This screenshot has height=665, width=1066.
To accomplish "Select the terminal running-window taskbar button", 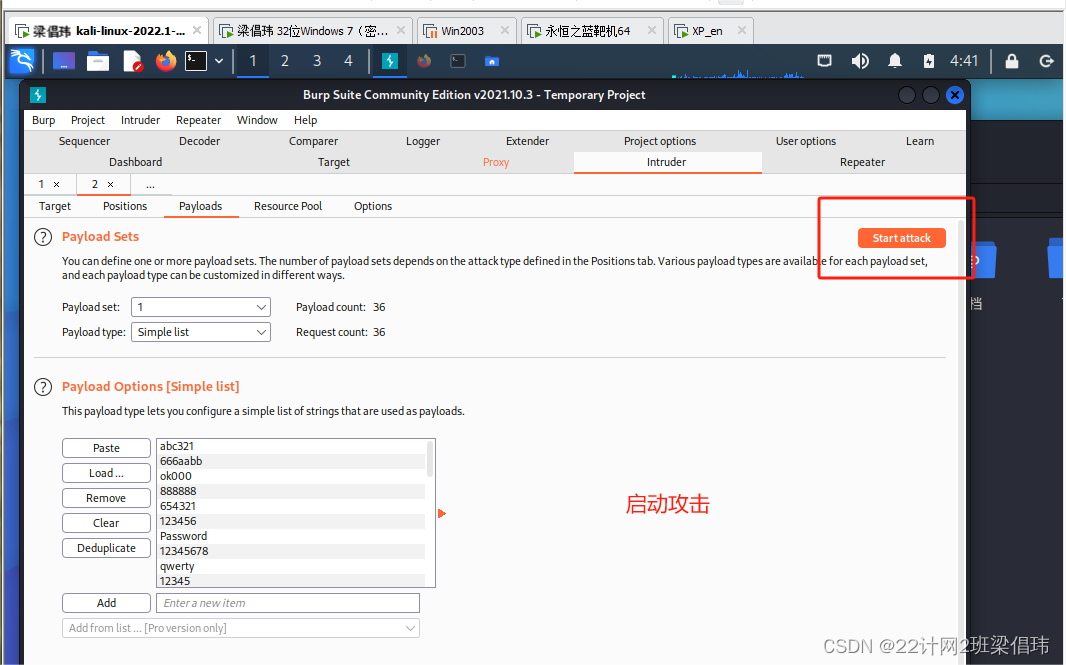I will pyautogui.click(x=458, y=61).
